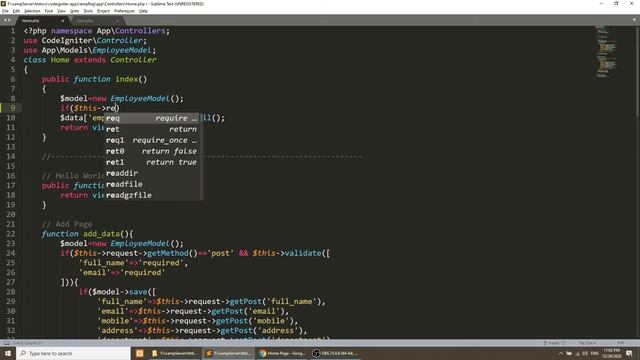Click the volume tray icon

(x=585, y=353)
